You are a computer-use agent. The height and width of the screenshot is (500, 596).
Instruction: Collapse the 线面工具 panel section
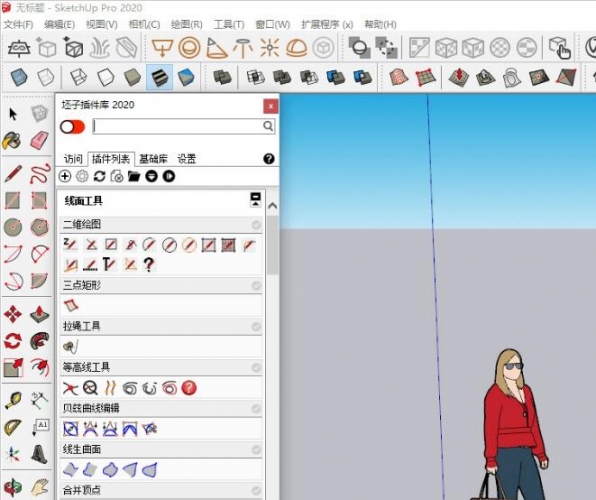point(255,199)
